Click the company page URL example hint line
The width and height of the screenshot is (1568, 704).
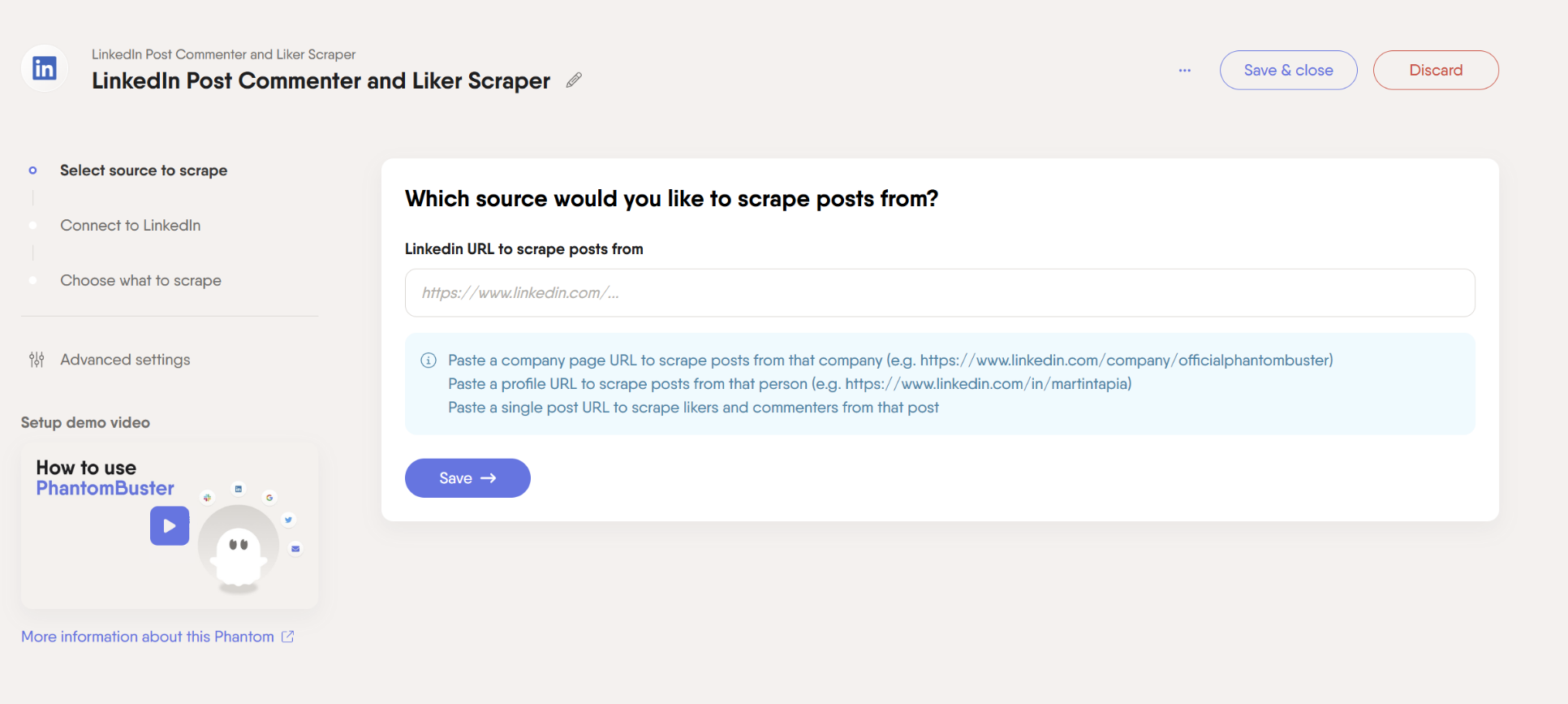coord(890,361)
